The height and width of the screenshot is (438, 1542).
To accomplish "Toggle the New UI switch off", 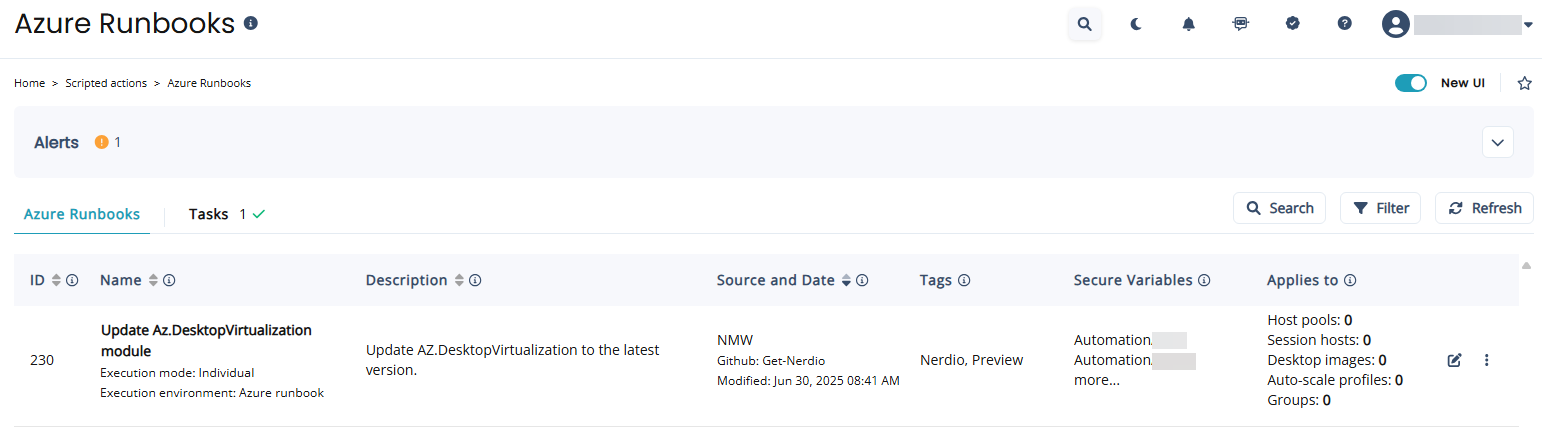I will 1411,83.
